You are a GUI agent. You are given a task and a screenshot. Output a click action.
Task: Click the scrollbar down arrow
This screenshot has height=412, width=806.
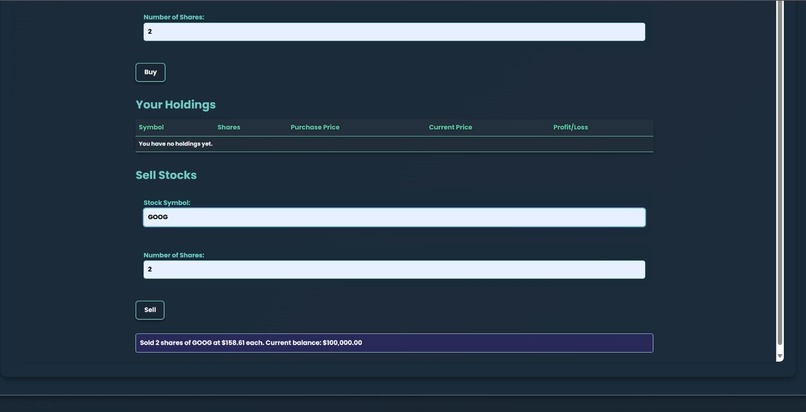tap(780, 355)
